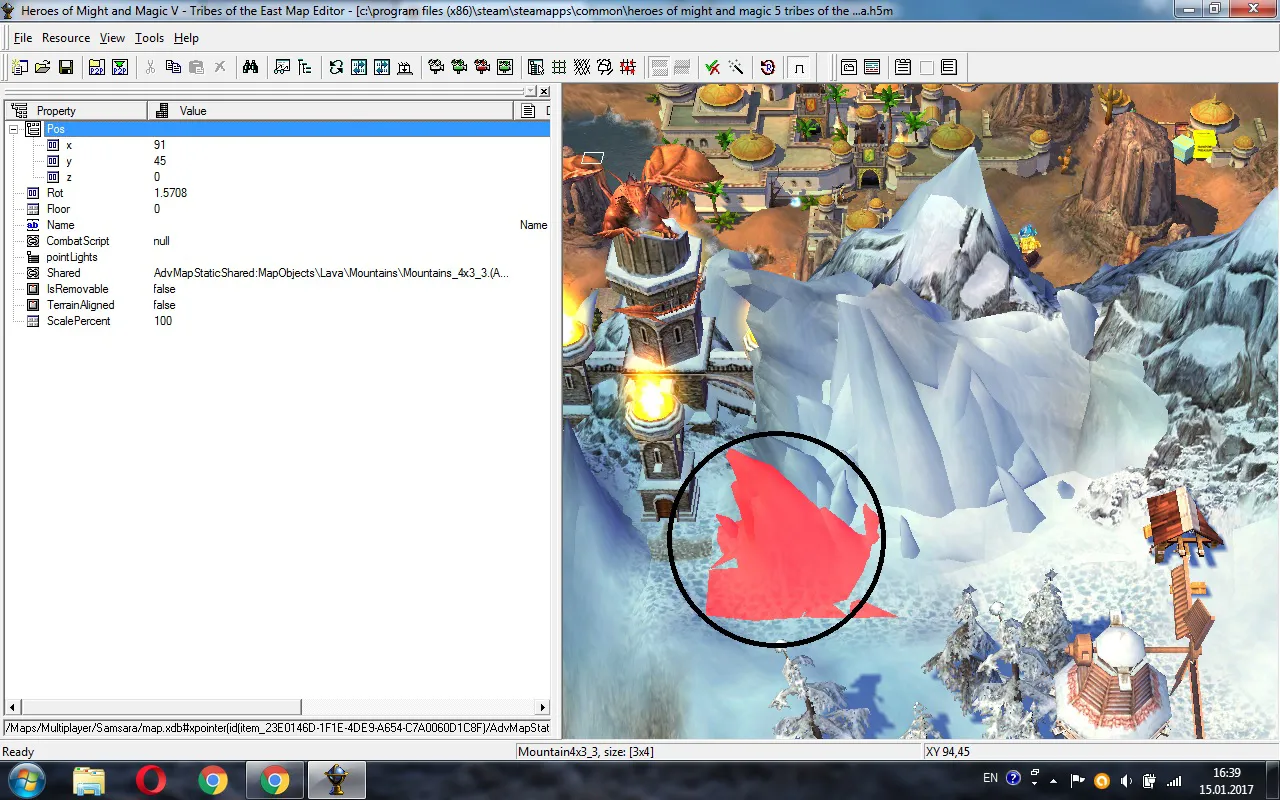
Task: Select the Name property row
Action: click(x=277, y=225)
